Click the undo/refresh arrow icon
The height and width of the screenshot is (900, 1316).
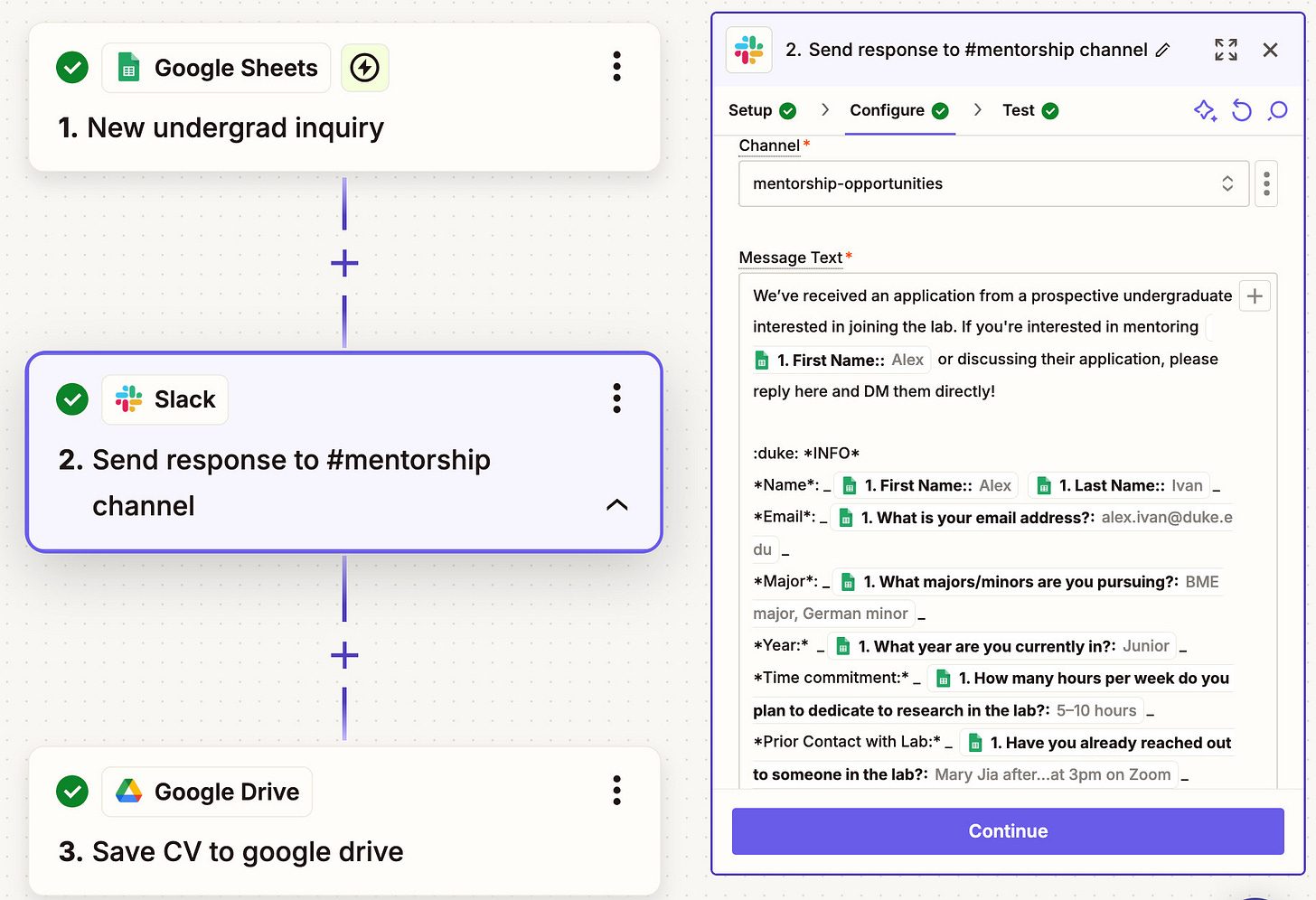(x=1242, y=110)
